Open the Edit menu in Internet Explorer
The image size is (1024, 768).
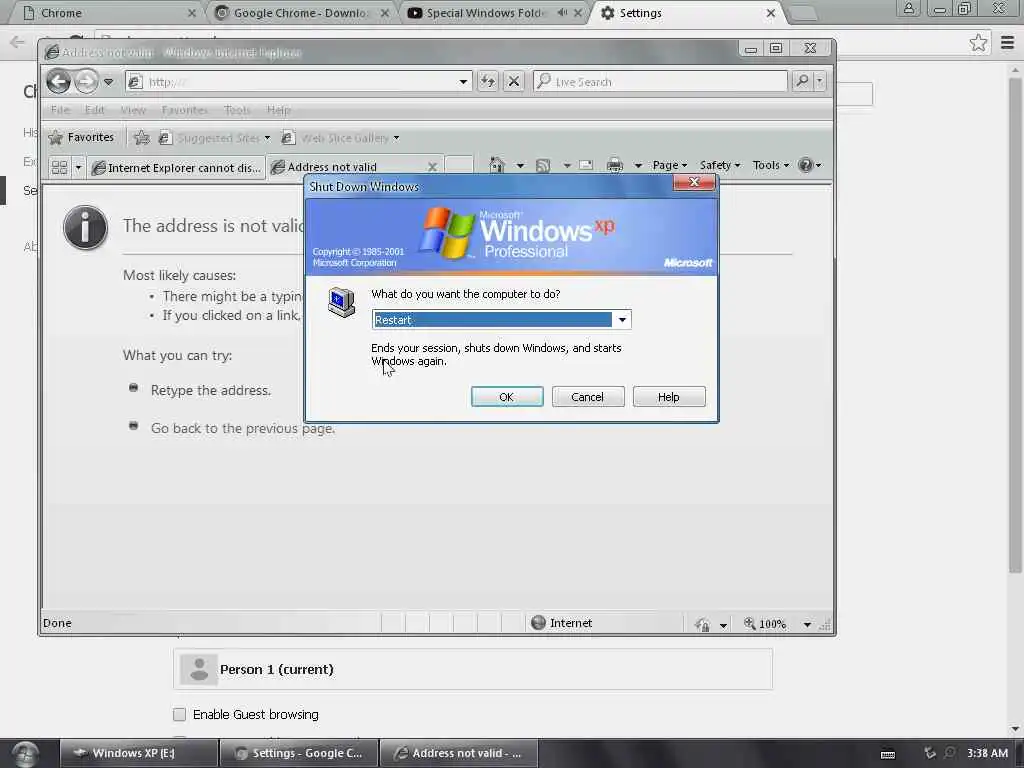94,110
